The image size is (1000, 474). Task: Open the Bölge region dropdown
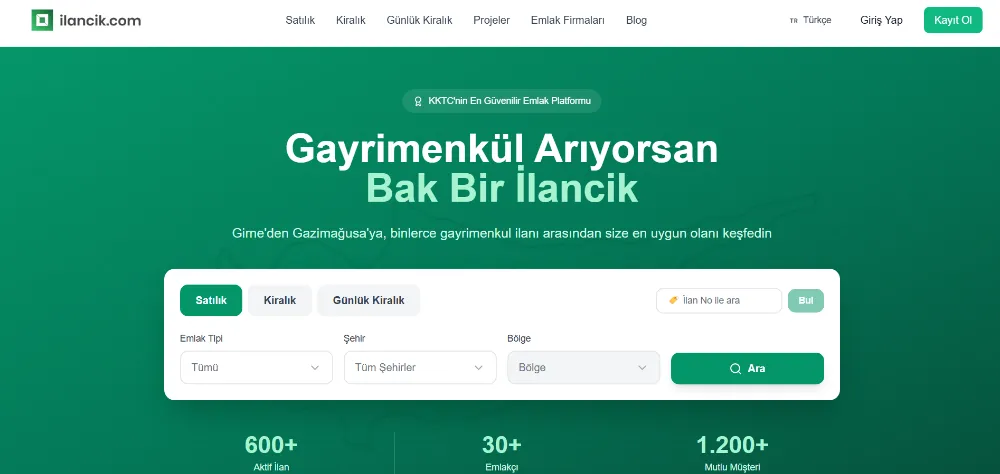[x=583, y=367]
